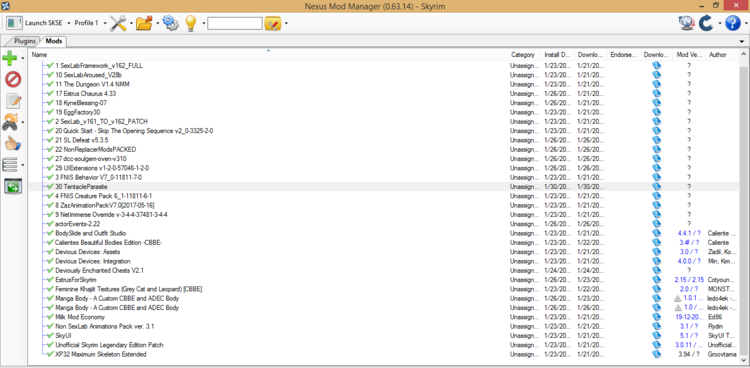Image resolution: width=750 pixels, height=368 pixels.
Task: Click the light bulb tips icon
Action: click(x=191, y=23)
